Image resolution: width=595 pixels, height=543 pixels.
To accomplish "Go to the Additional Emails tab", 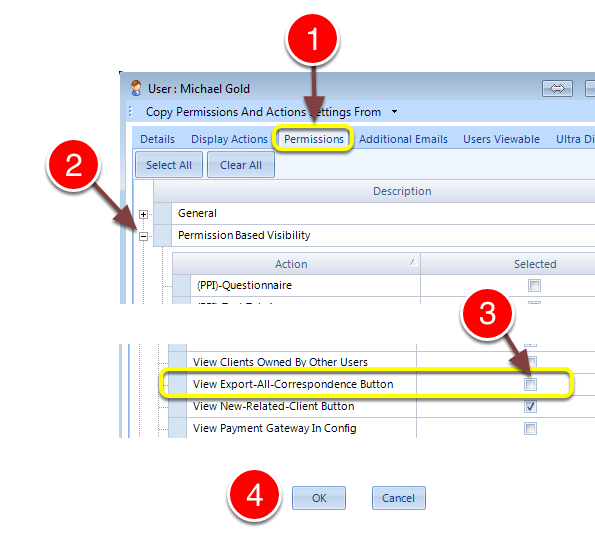I will tap(403, 139).
